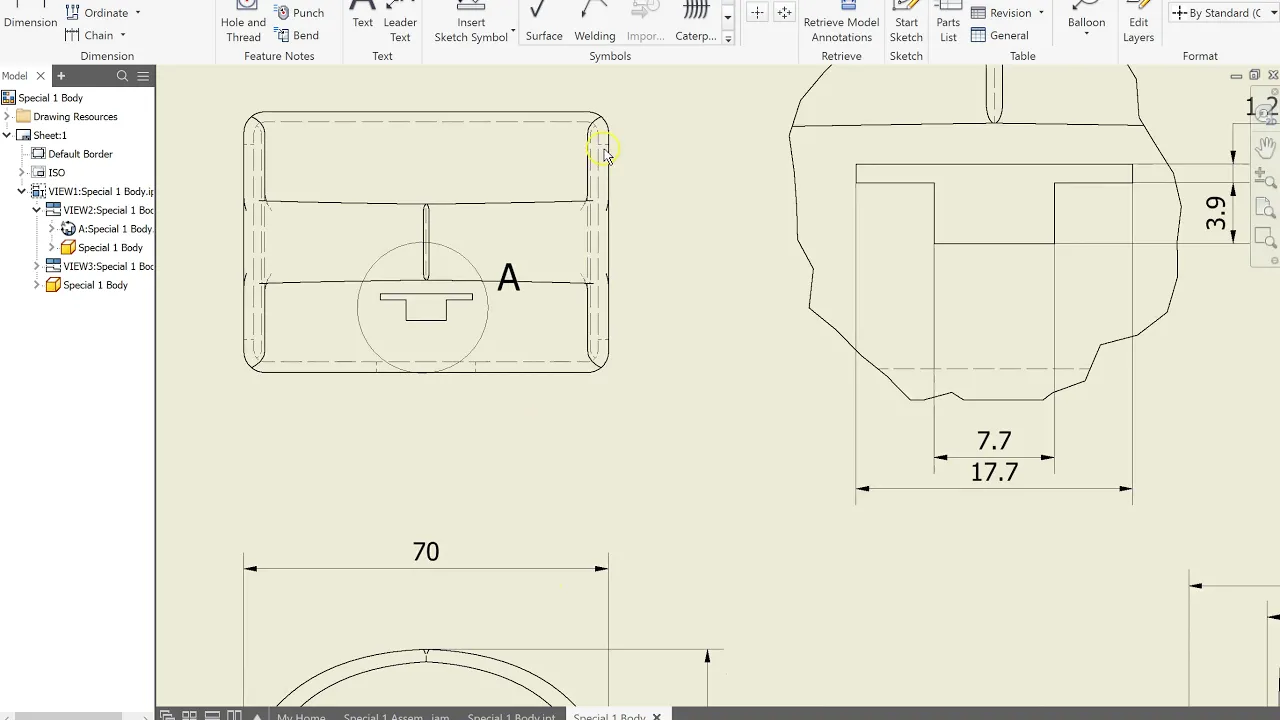The width and height of the screenshot is (1280, 720).
Task: Expand VIEW3:Special 1 Body node
Action: click(x=37, y=266)
